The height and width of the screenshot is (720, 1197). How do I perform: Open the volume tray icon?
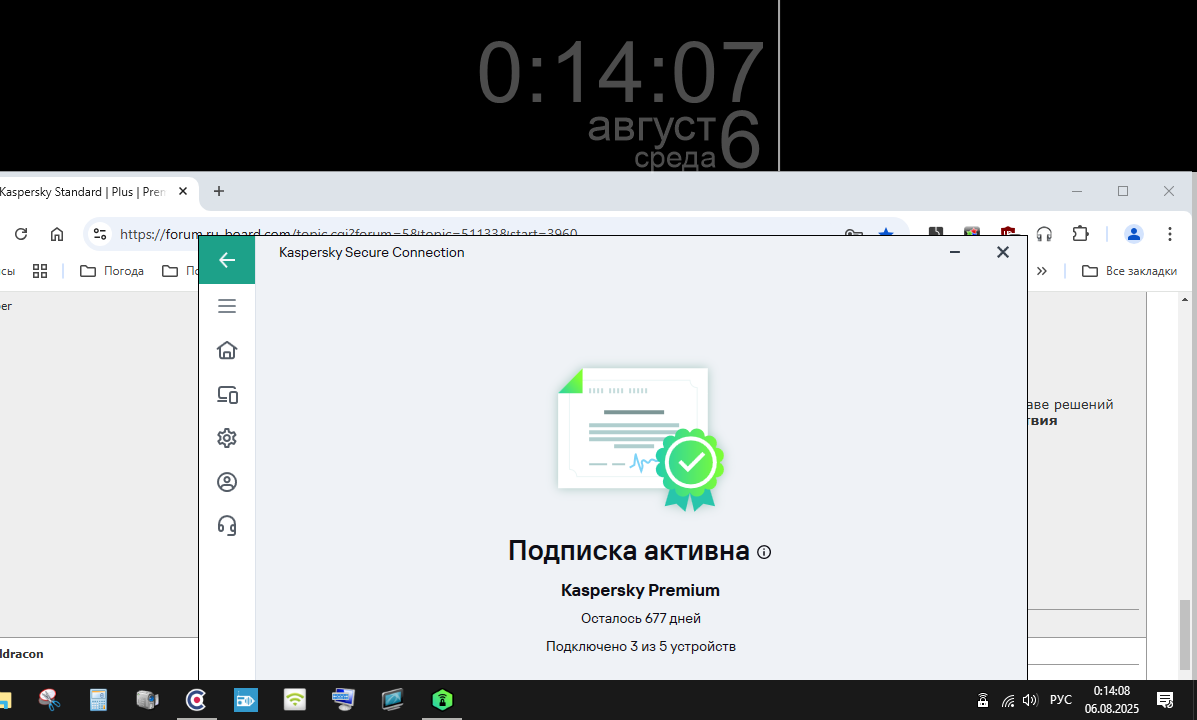pos(1030,699)
